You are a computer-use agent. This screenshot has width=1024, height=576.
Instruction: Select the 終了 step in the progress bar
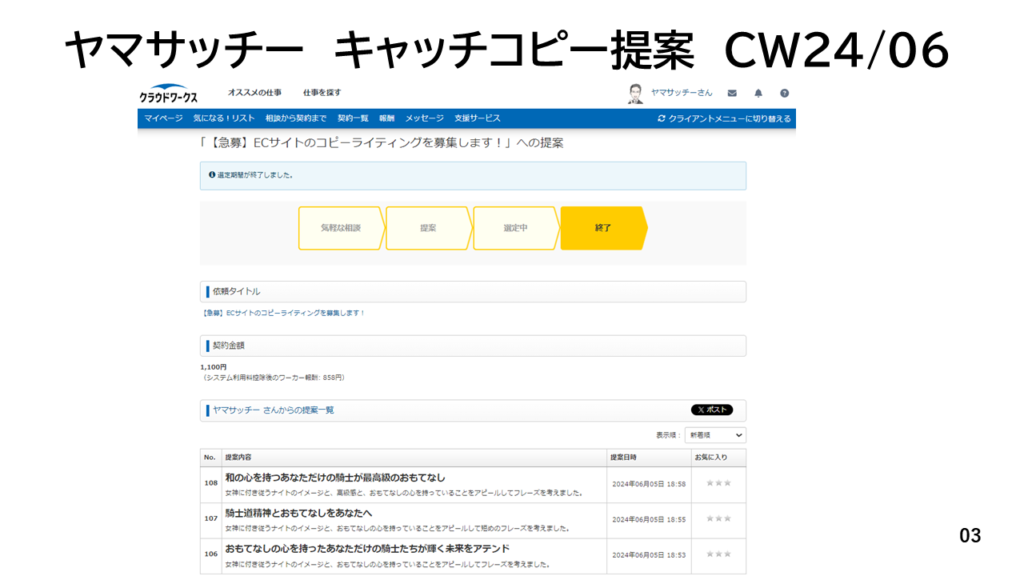pos(602,228)
